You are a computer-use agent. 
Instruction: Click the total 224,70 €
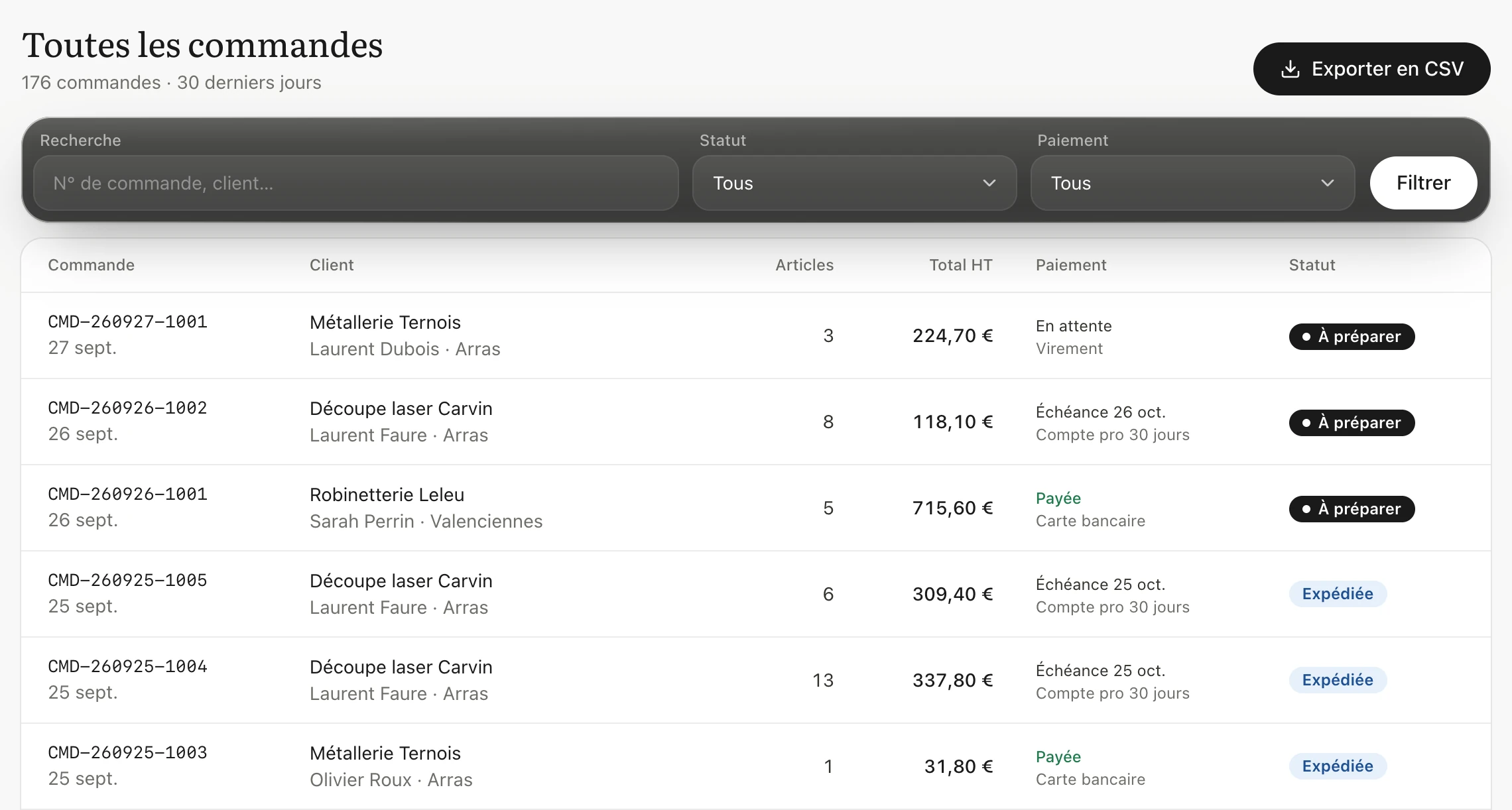[x=952, y=336]
